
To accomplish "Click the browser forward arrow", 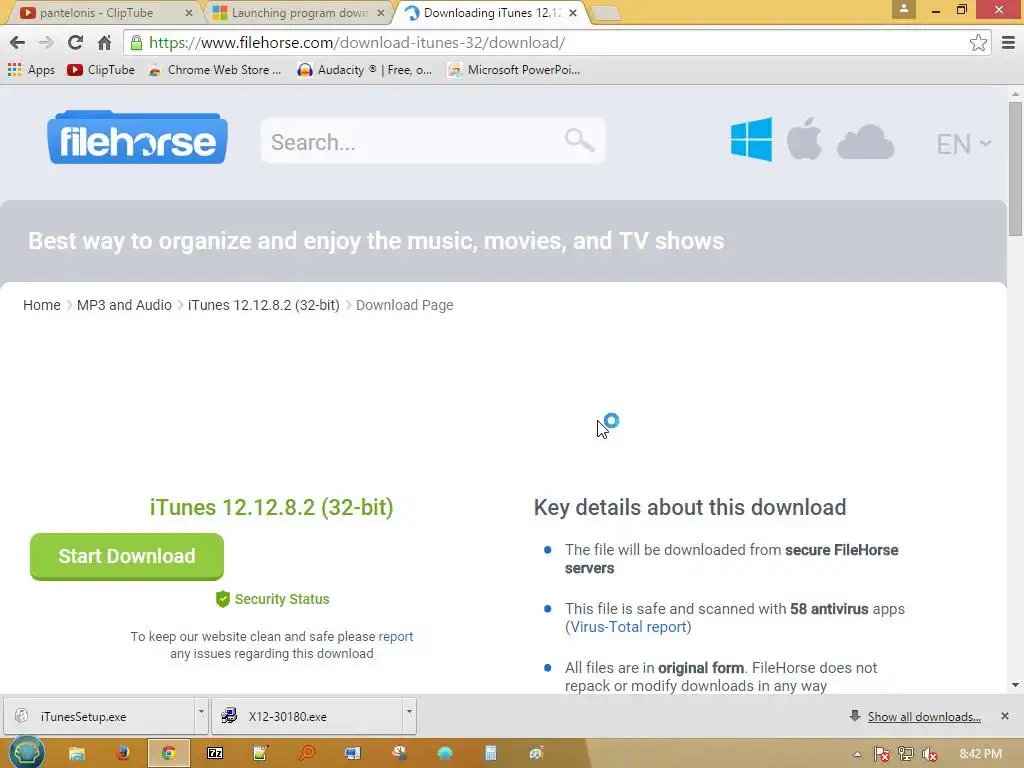I will click(46, 43).
